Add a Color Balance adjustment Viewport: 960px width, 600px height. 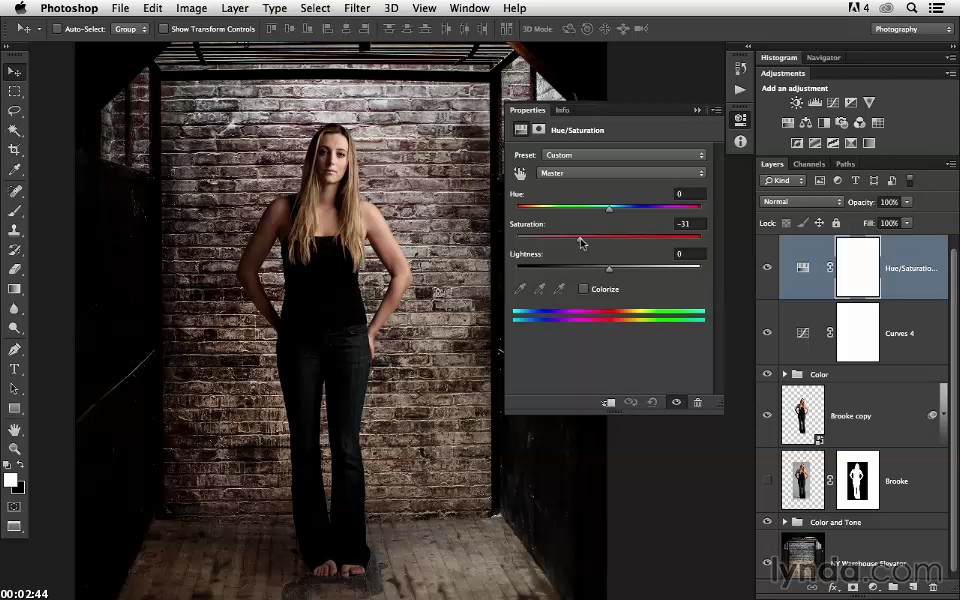click(x=806, y=123)
